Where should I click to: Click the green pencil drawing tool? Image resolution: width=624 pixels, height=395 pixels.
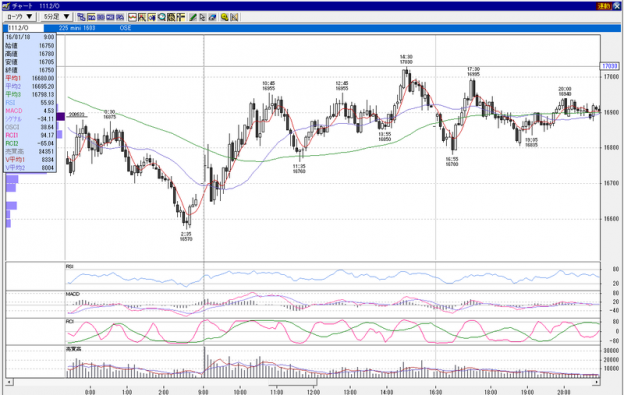(193, 17)
